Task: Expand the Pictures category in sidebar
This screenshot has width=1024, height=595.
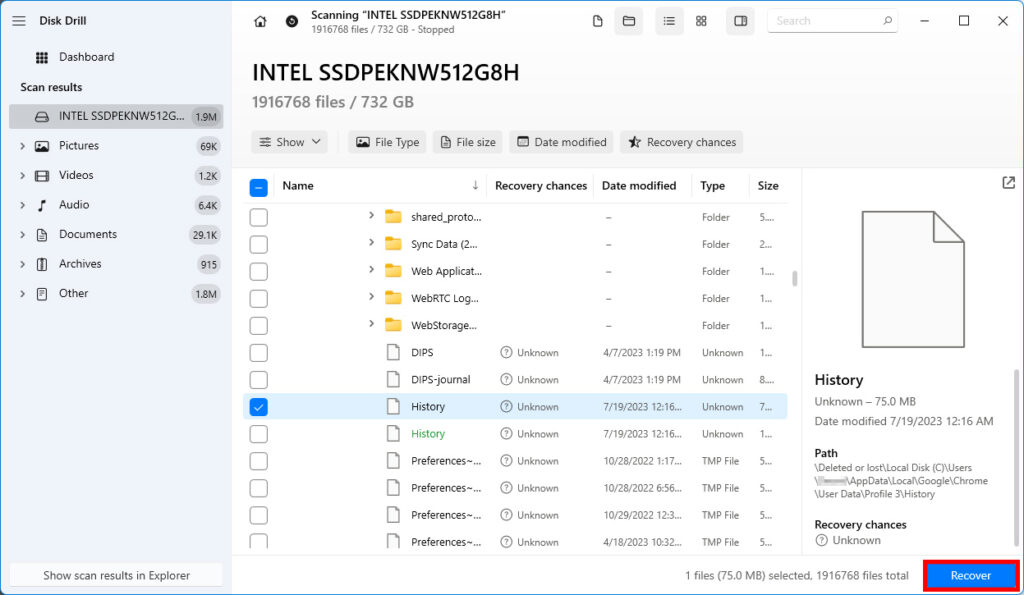Action: tap(23, 146)
